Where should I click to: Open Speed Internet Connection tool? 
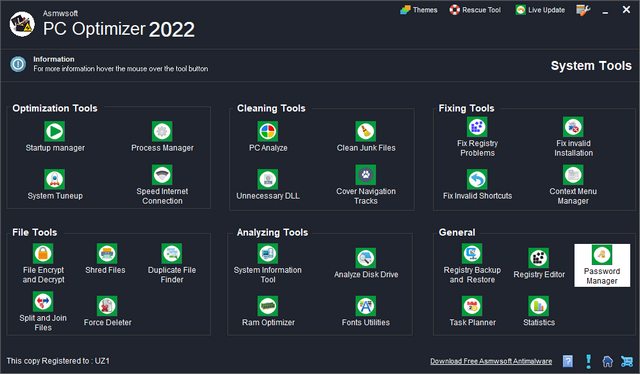162,185
